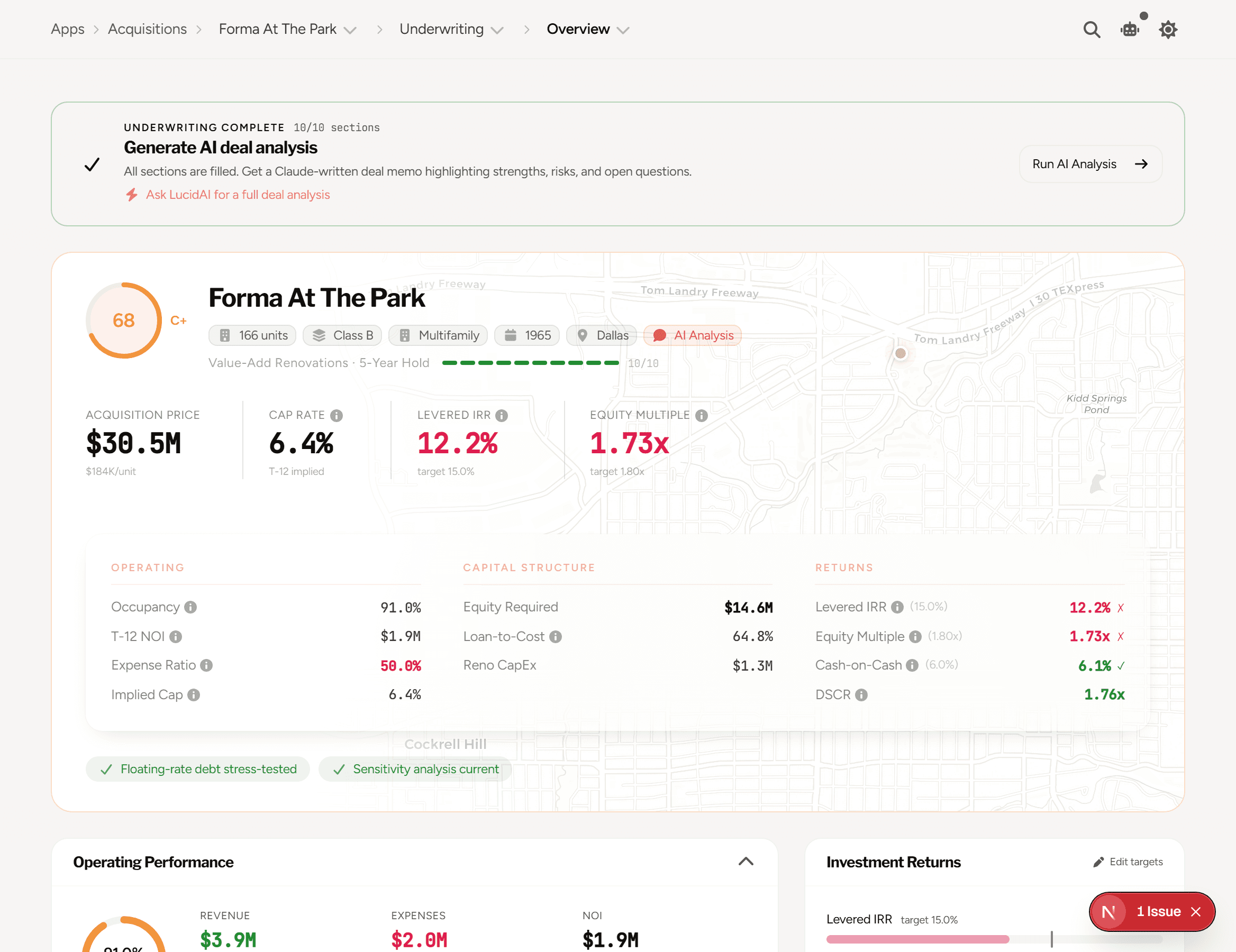Click info icon next to T-12 NOI

tap(176, 637)
